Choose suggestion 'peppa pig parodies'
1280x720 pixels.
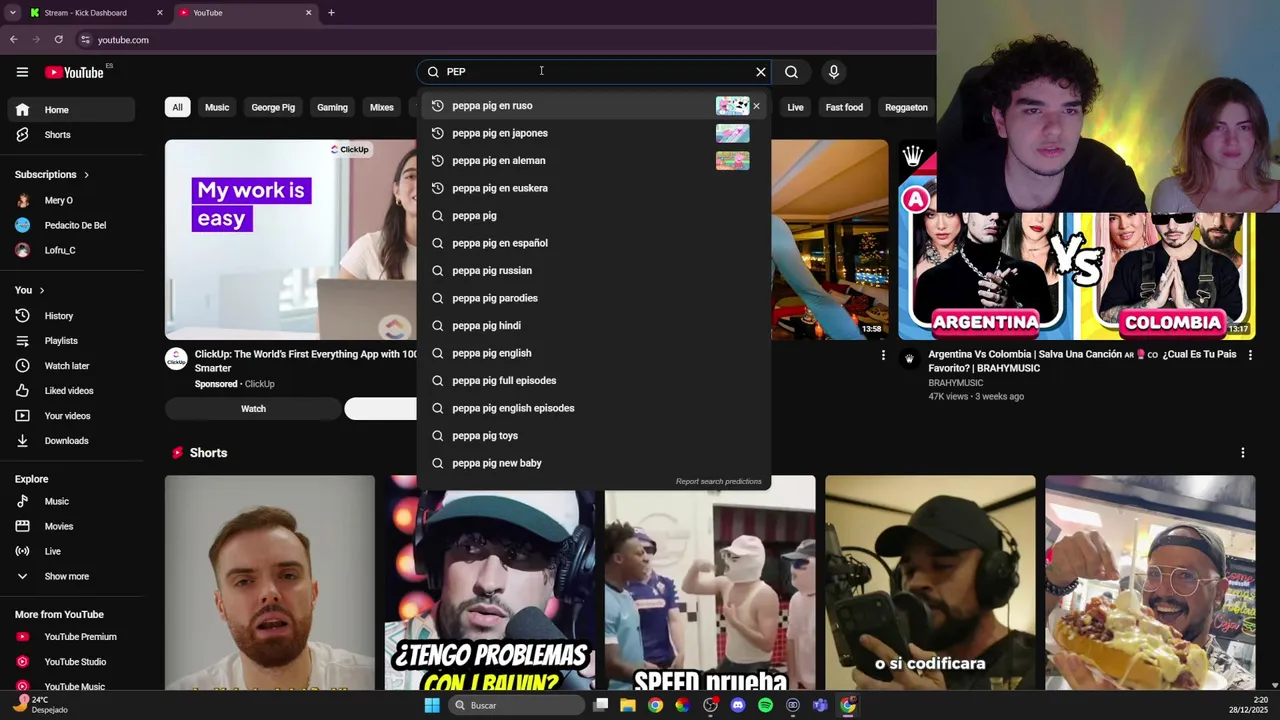click(x=594, y=298)
